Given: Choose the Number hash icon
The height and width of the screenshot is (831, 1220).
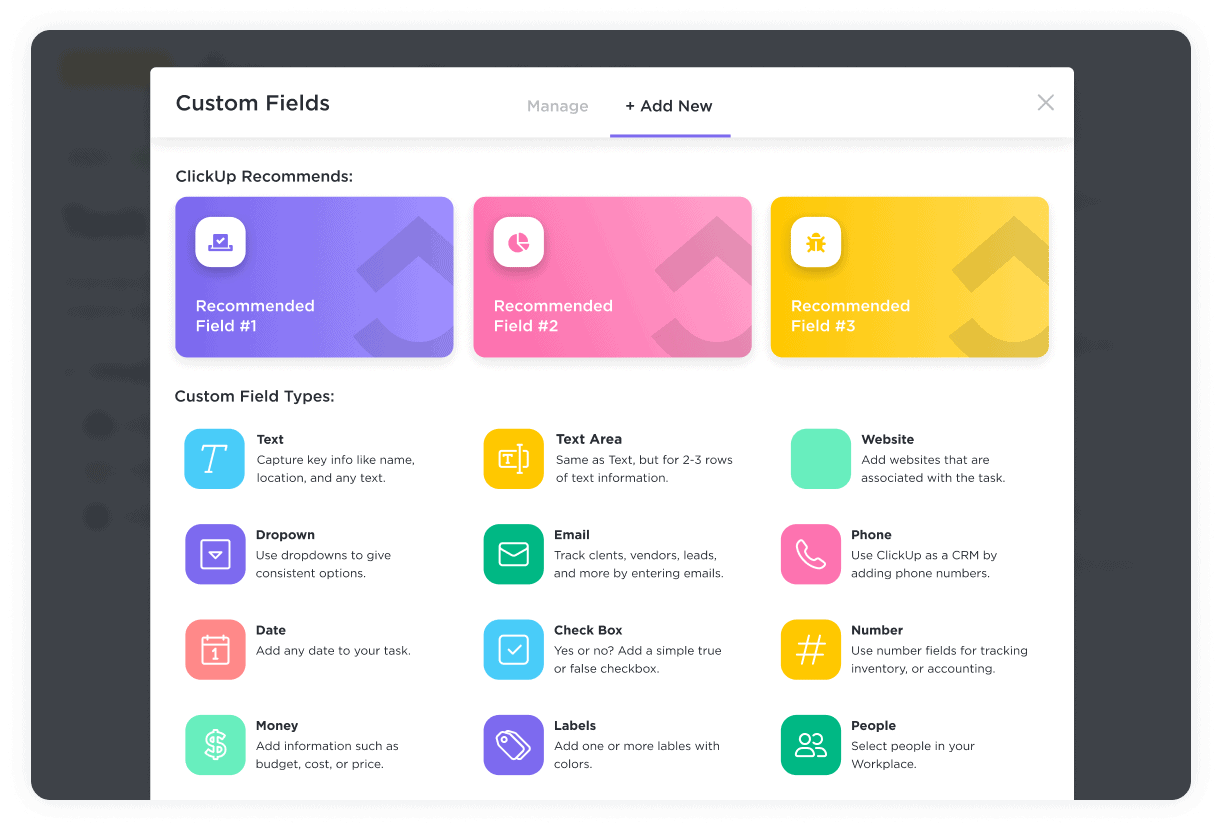Looking at the screenshot, I should tap(810, 650).
